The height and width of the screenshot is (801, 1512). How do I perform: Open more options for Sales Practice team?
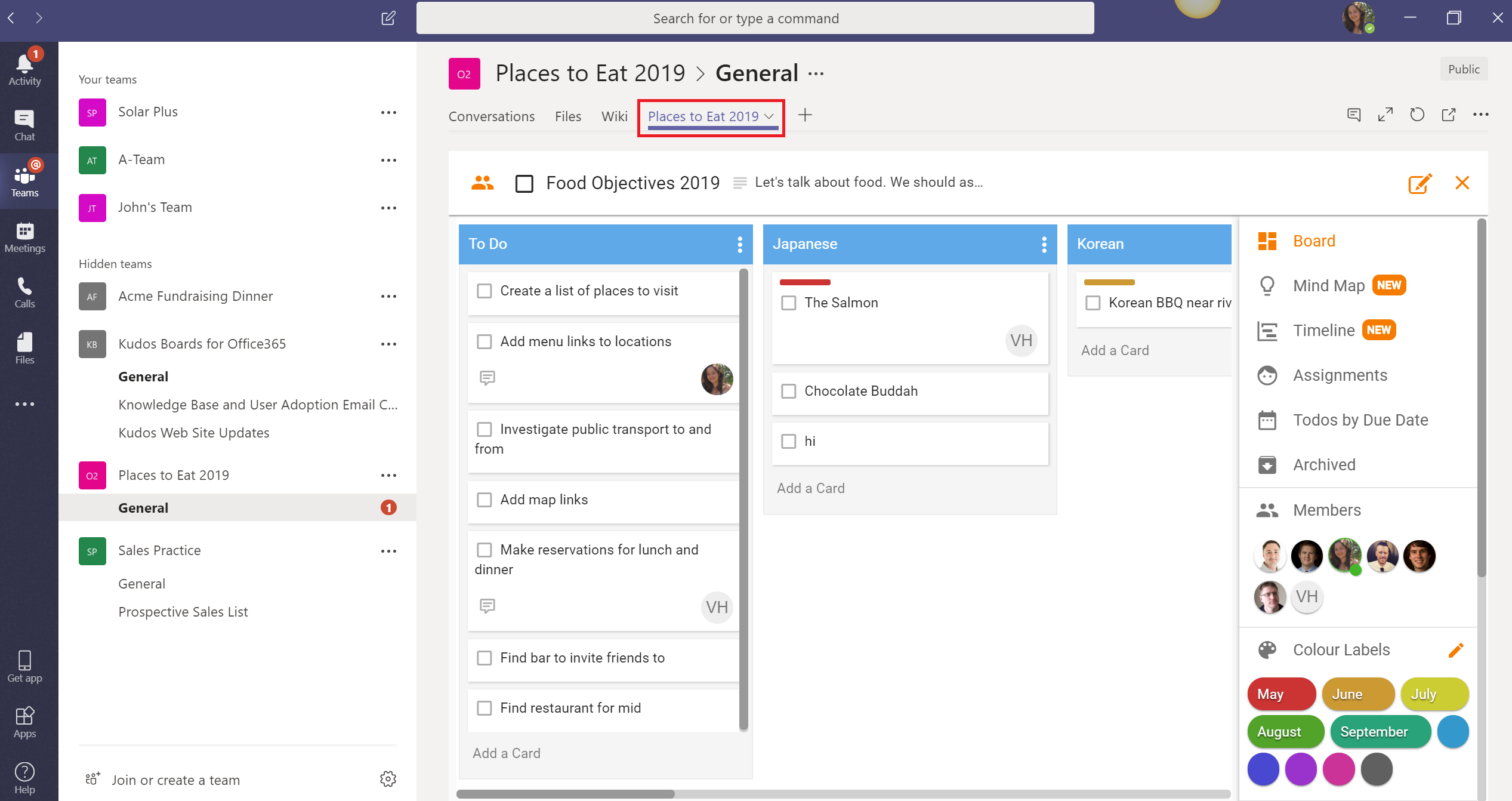[388, 551]
